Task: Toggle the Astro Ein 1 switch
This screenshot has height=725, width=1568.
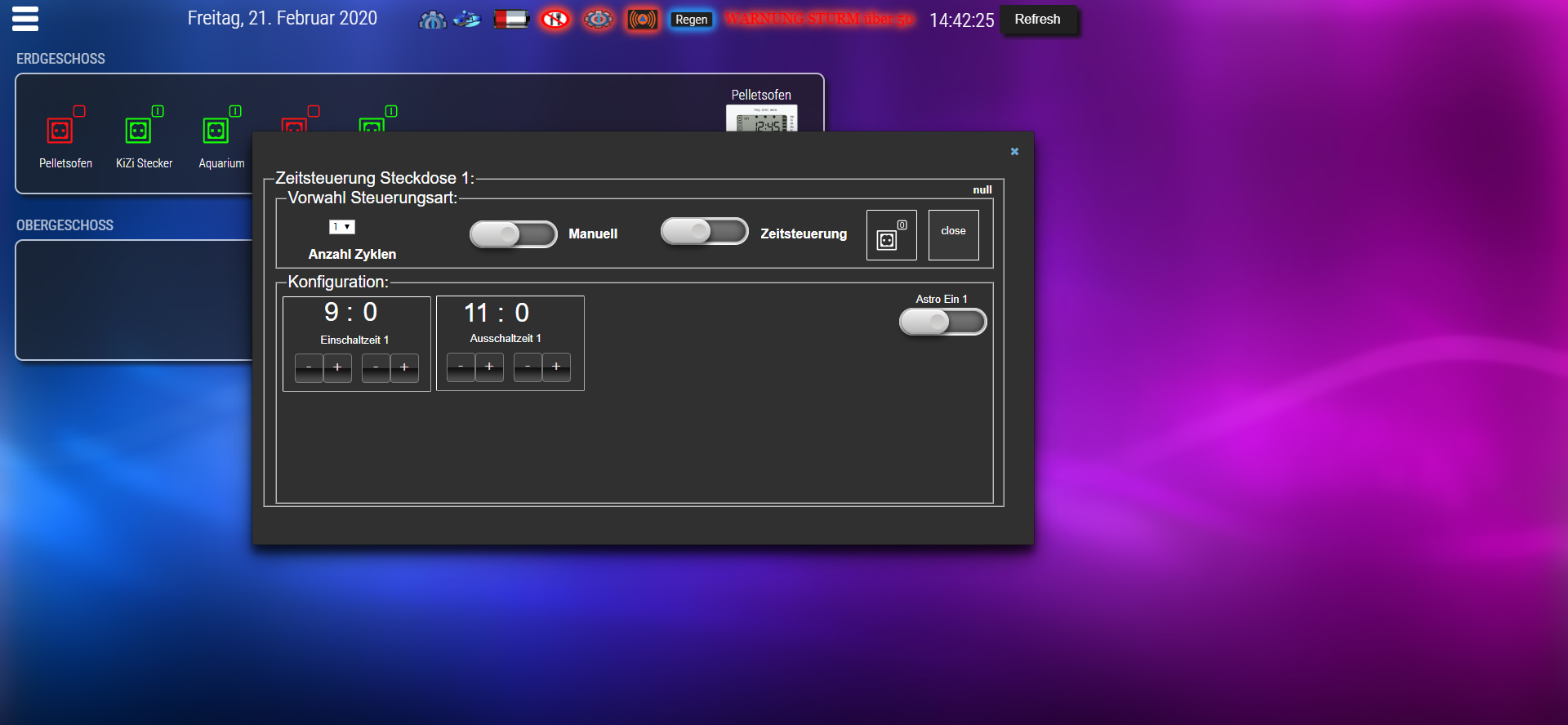Action: [x=942, y=322]
